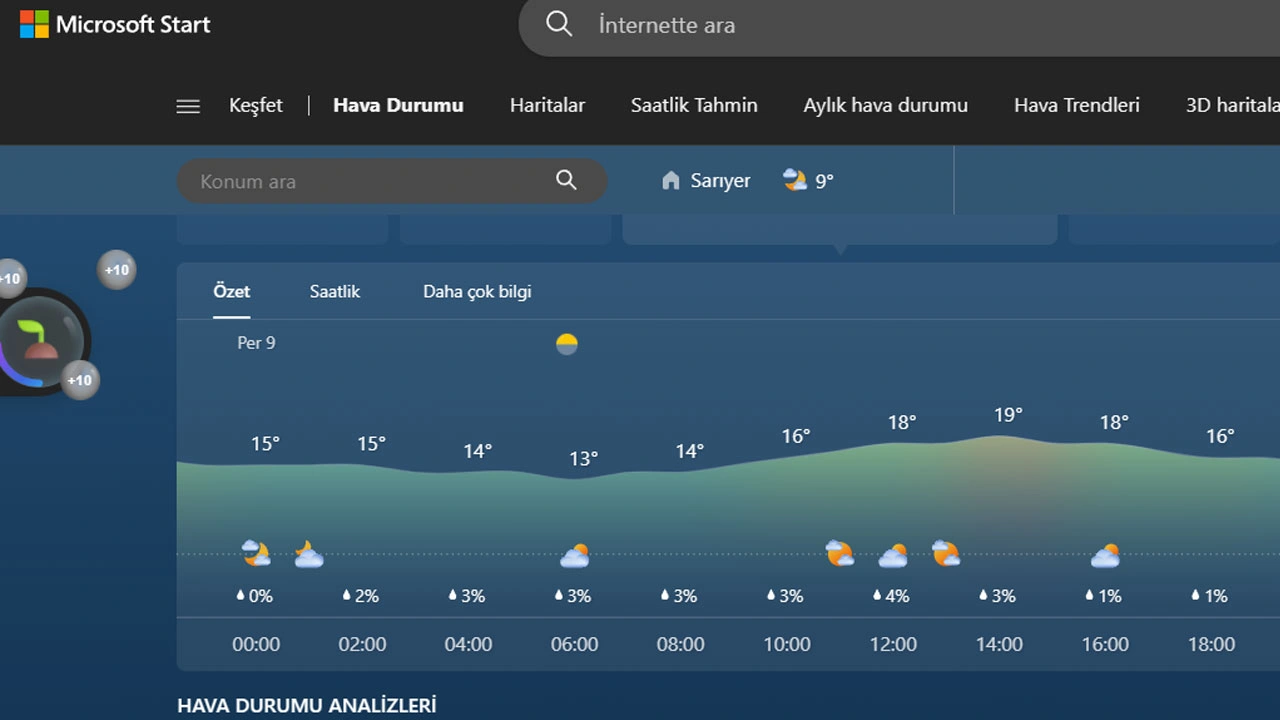Click the 9° weather condition icon
The width and height of the screenshot is (1280, 720).
(793, 178)
